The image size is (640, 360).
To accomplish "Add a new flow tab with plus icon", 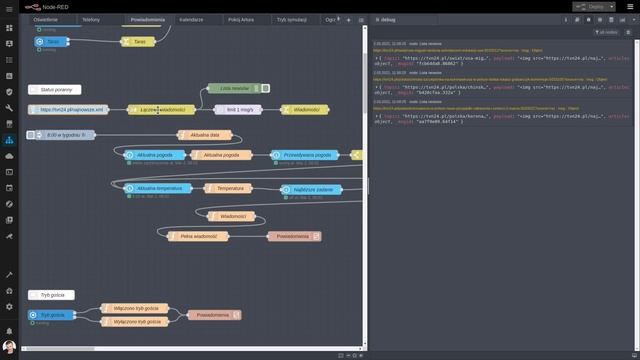I will [x=349, y=20].
